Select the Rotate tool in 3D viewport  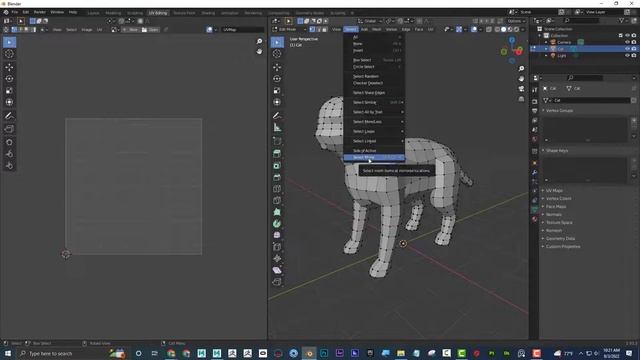coord(277,79)
